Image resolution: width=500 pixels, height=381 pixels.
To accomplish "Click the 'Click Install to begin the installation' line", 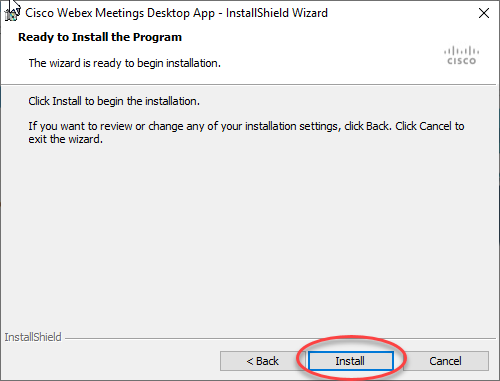I will point(114,101).
